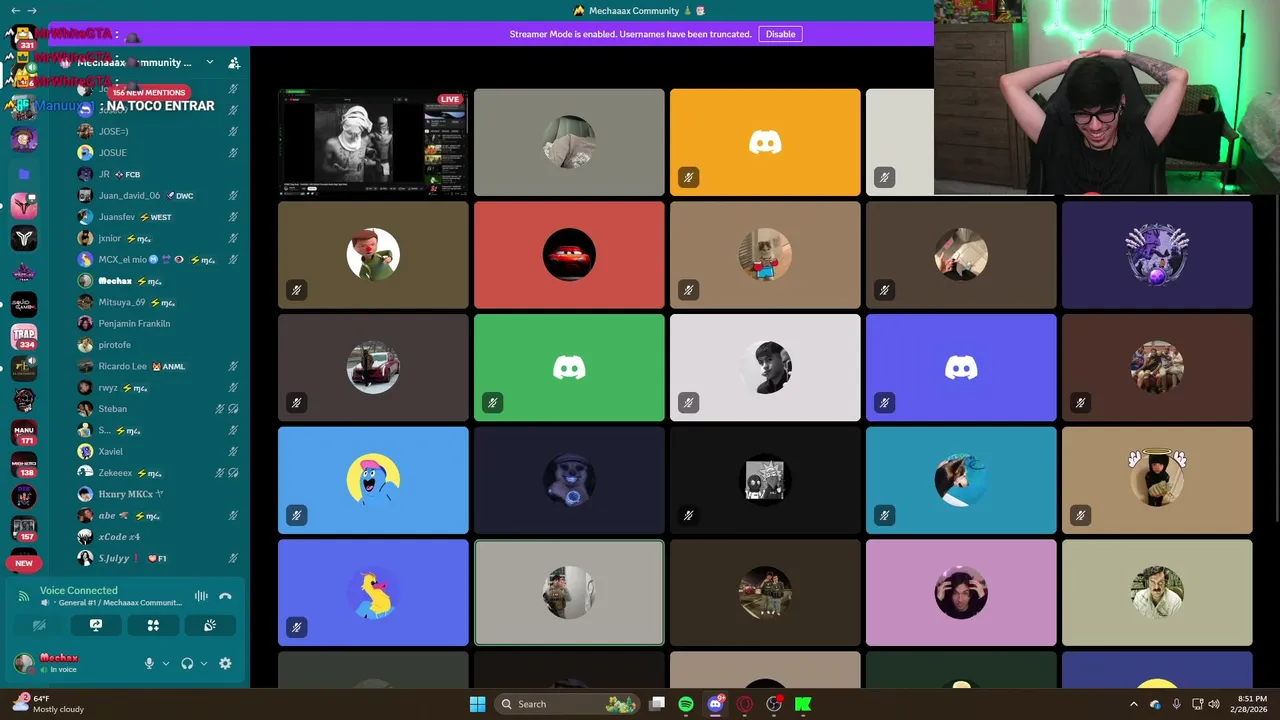The image size is (1280, 720).
Task: Select voice user Ricardo Lee
Action: point(160,366)
